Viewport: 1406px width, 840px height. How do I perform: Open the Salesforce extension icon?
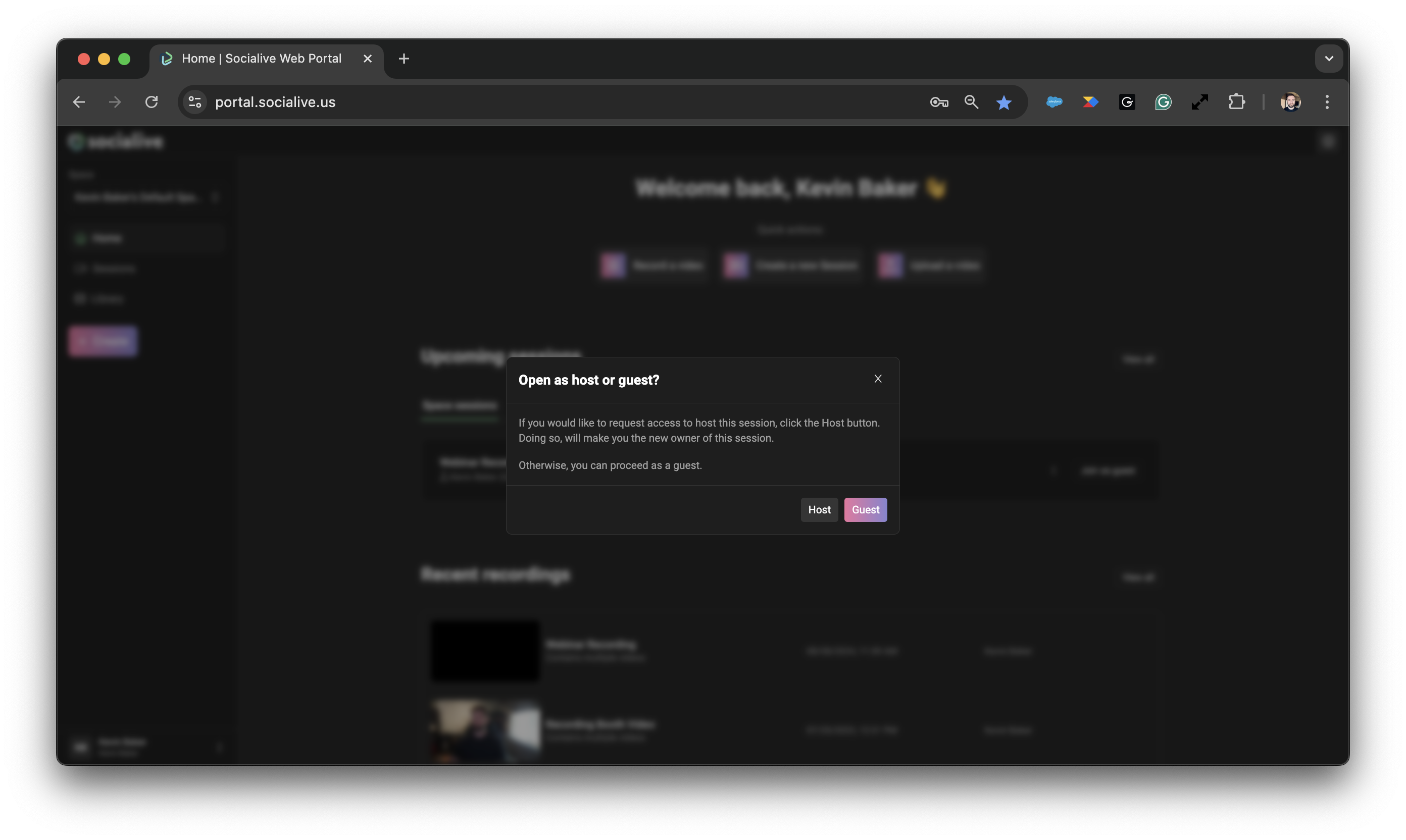pyautogui.click(x=1054, y=102)
